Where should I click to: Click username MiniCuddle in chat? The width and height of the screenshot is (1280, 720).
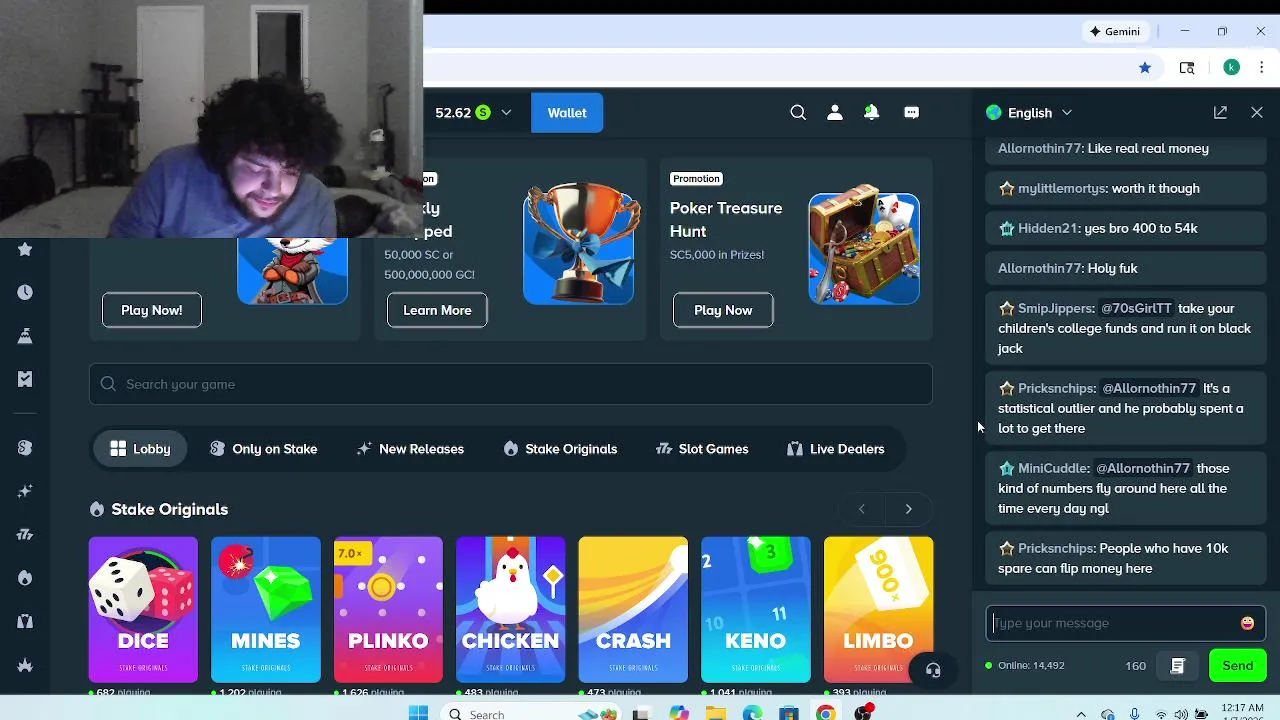pos(1053,468)
